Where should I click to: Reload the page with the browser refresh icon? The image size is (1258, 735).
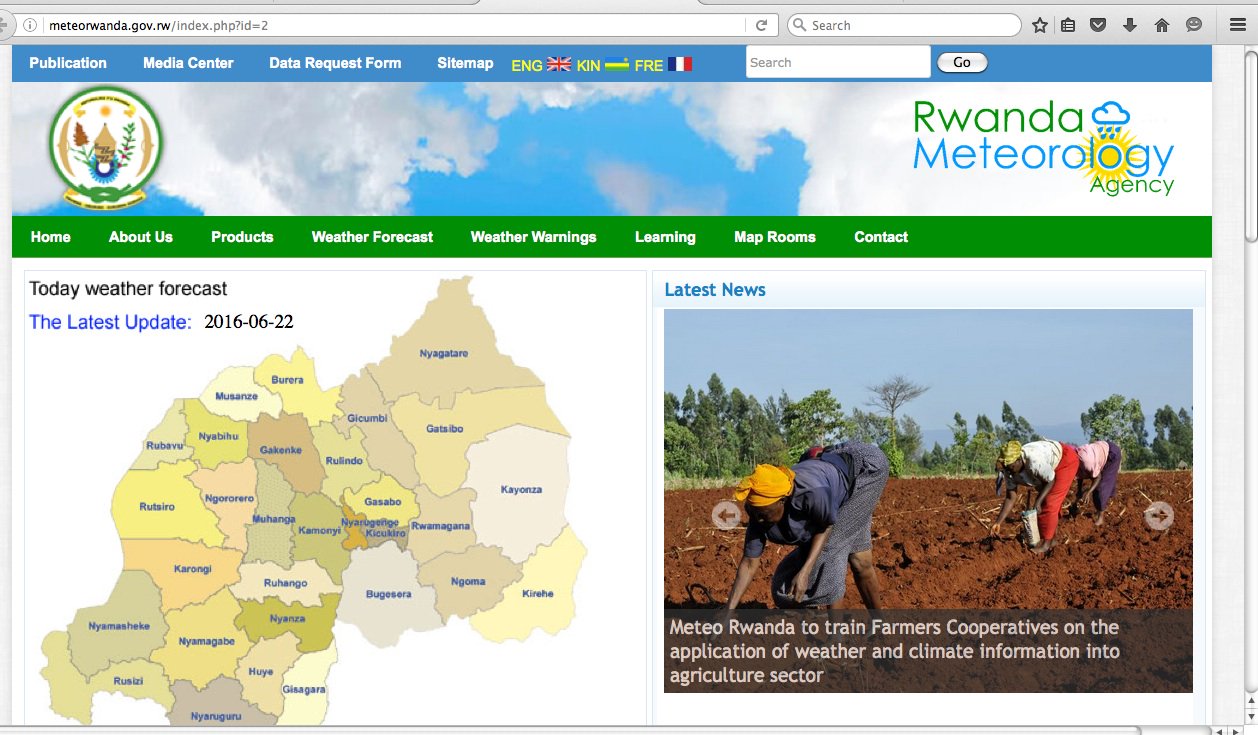point(761,25)
